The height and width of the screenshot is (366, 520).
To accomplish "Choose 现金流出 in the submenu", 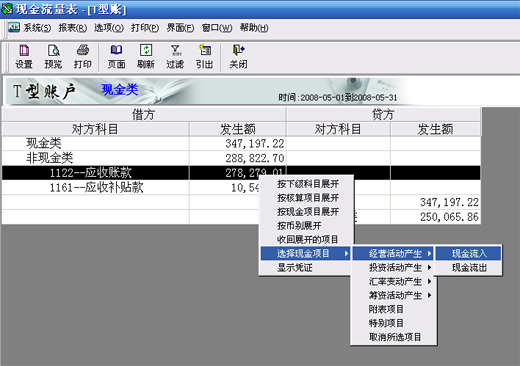I will click(x=468, y=268).
